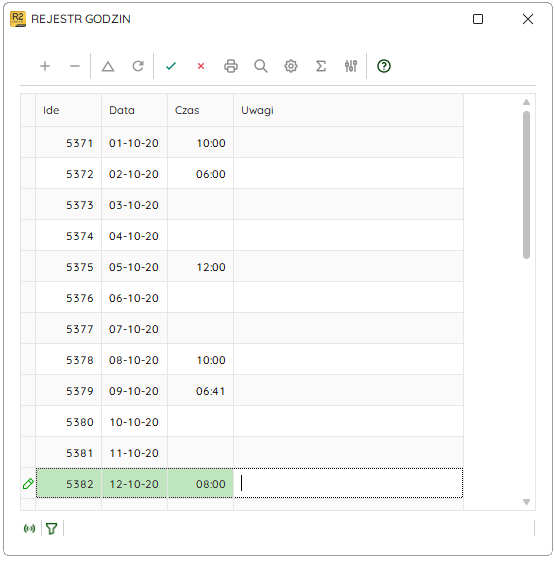Open settings gear in toolbar

tap(291, 66)
